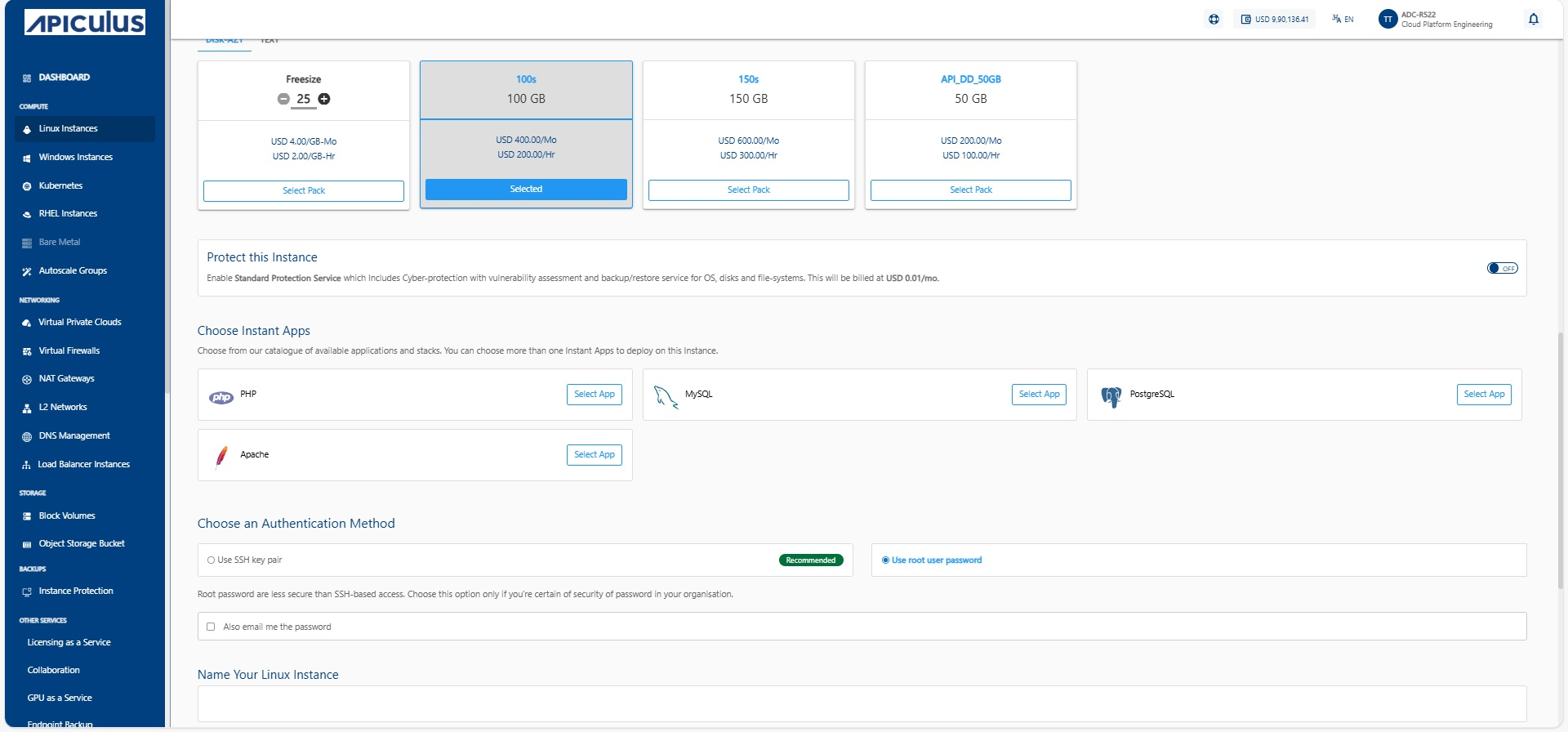Go to Windows Instances in sidebar

(x=75, y=157)
